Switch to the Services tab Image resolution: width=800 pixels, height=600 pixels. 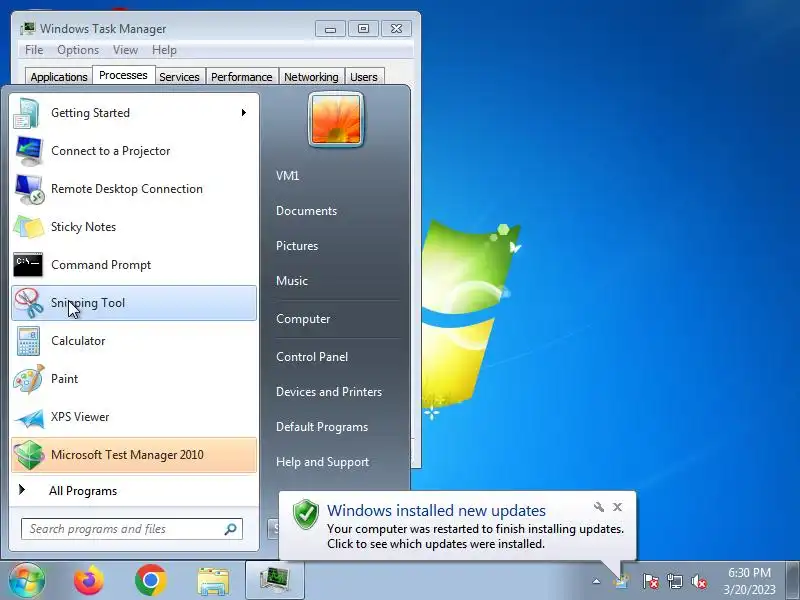(180, 77)
